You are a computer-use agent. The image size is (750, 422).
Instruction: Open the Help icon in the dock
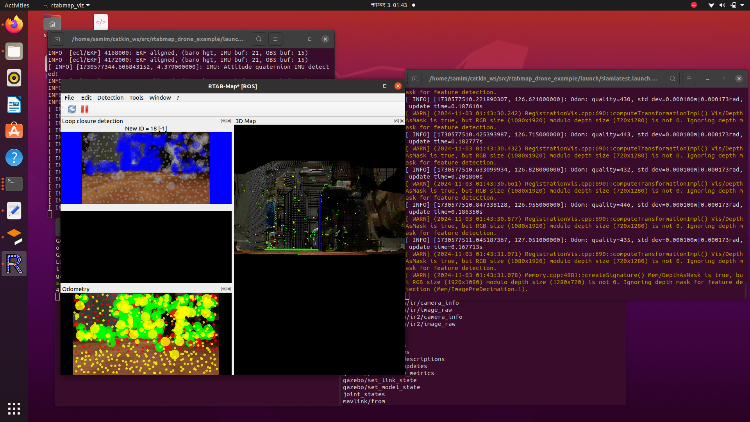click(x=14, y=157)
